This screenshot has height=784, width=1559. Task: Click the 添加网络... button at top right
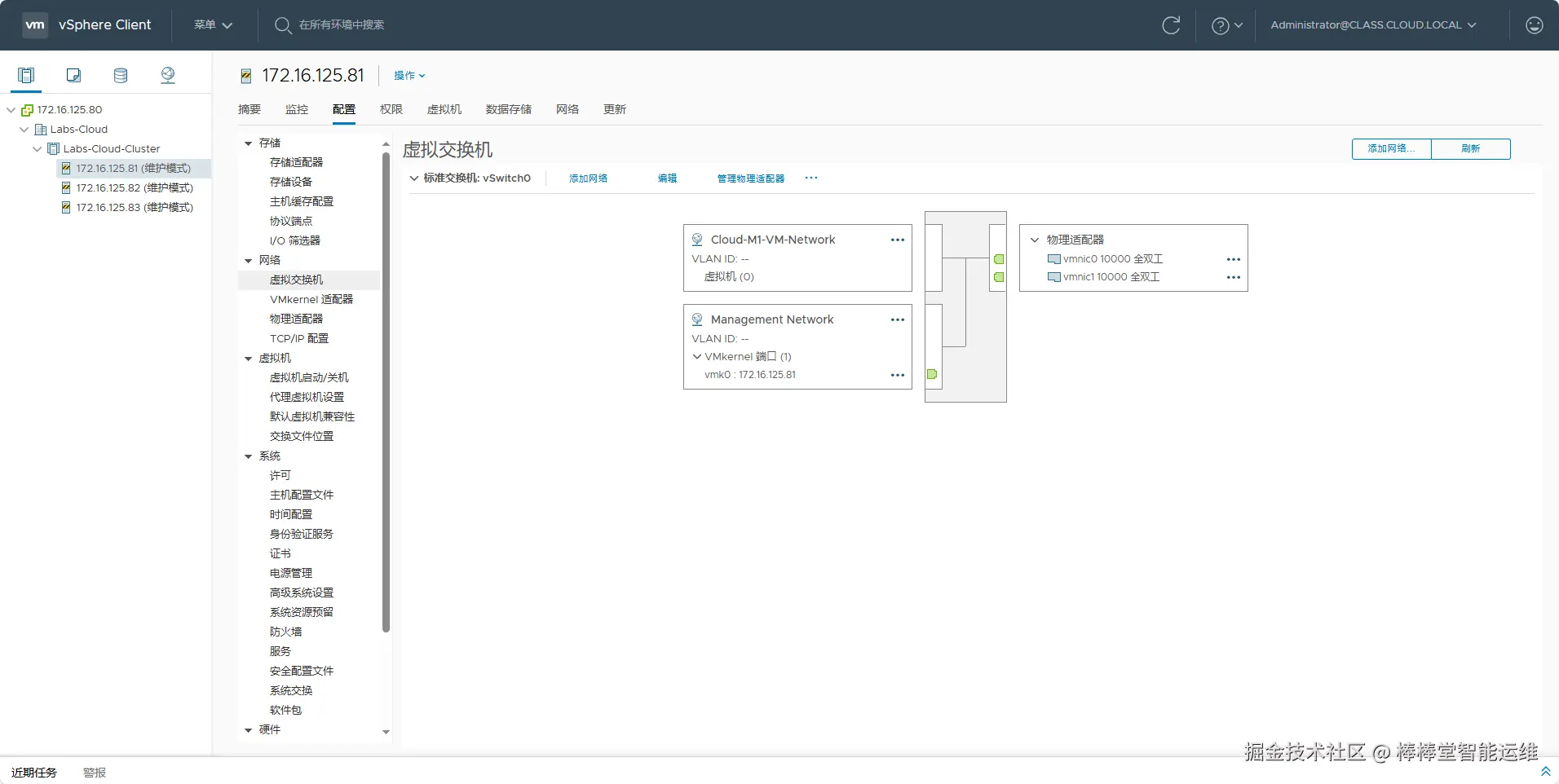1391,148
